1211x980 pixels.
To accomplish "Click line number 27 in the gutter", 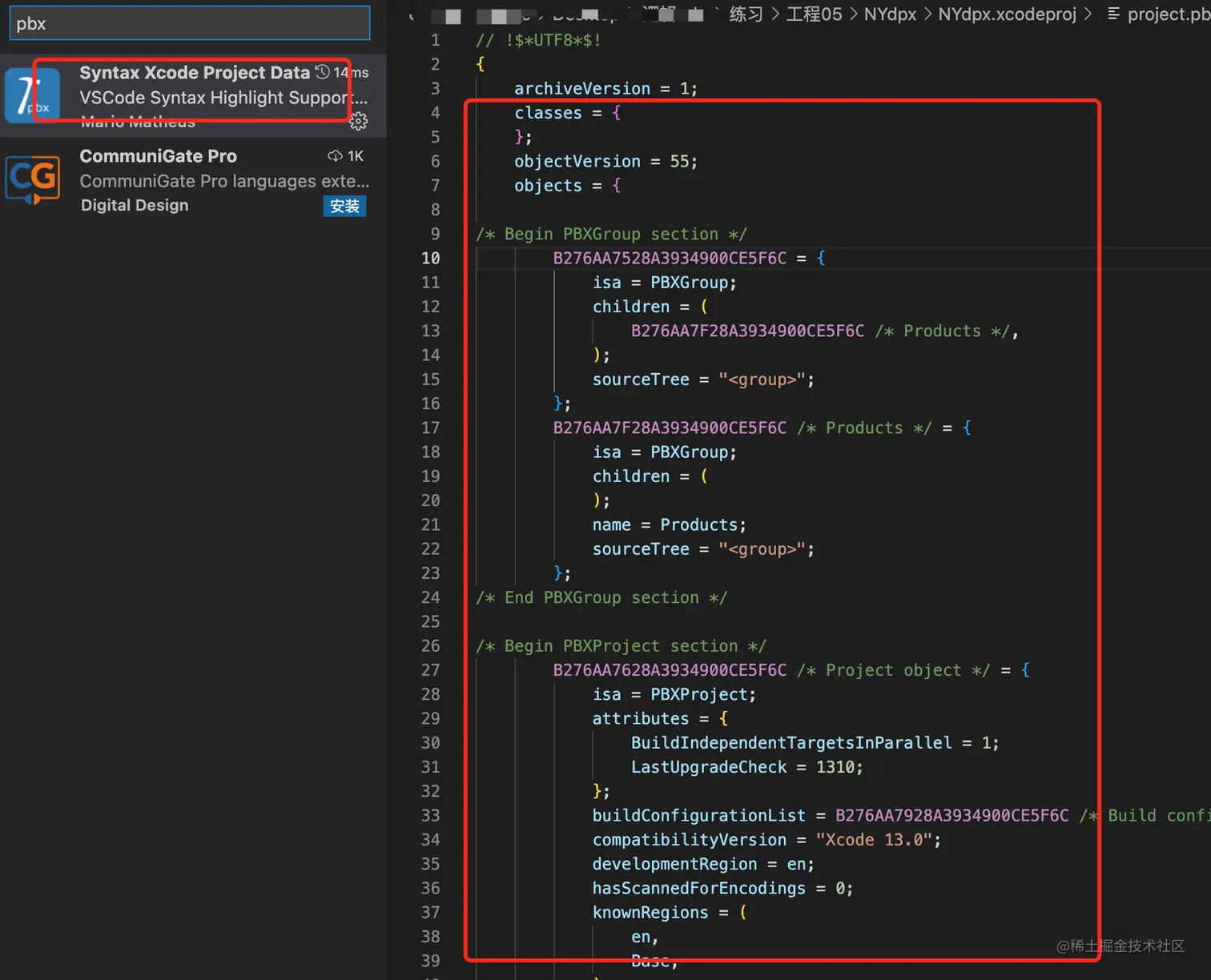I will click(x=431, y=670).
